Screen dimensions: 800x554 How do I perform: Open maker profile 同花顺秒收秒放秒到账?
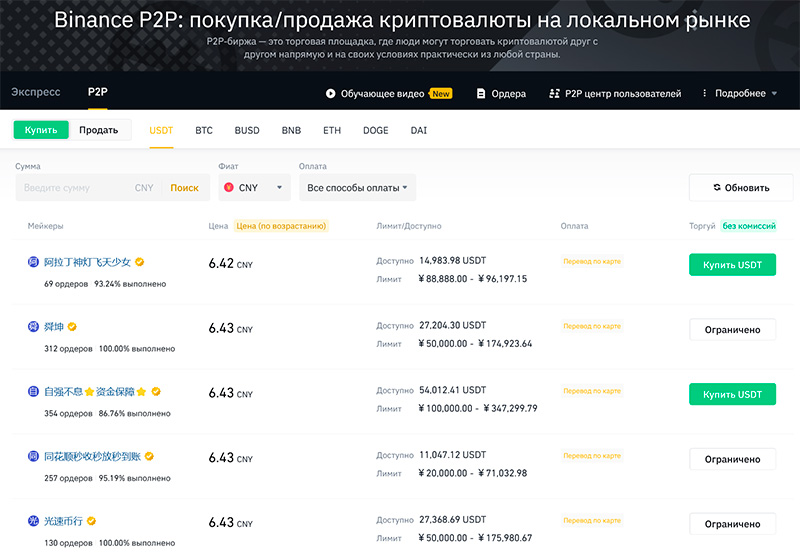[90, 456]
